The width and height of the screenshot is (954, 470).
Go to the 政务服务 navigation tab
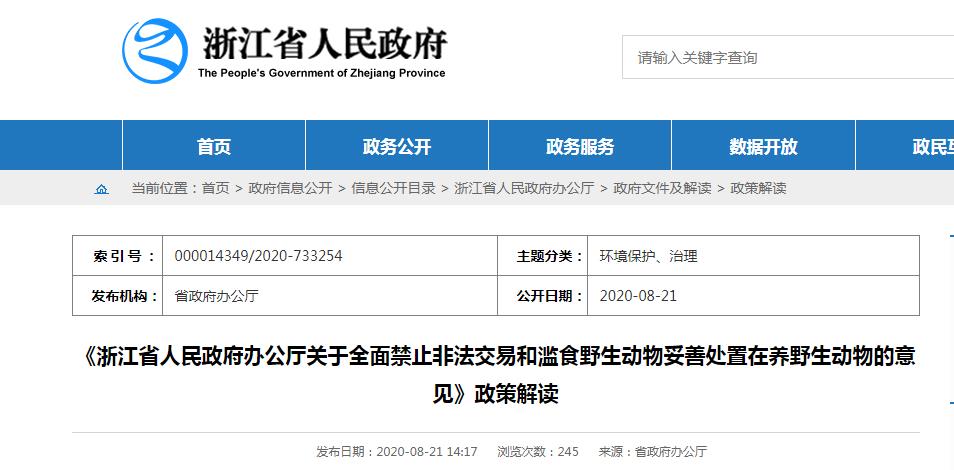(580, 146)
